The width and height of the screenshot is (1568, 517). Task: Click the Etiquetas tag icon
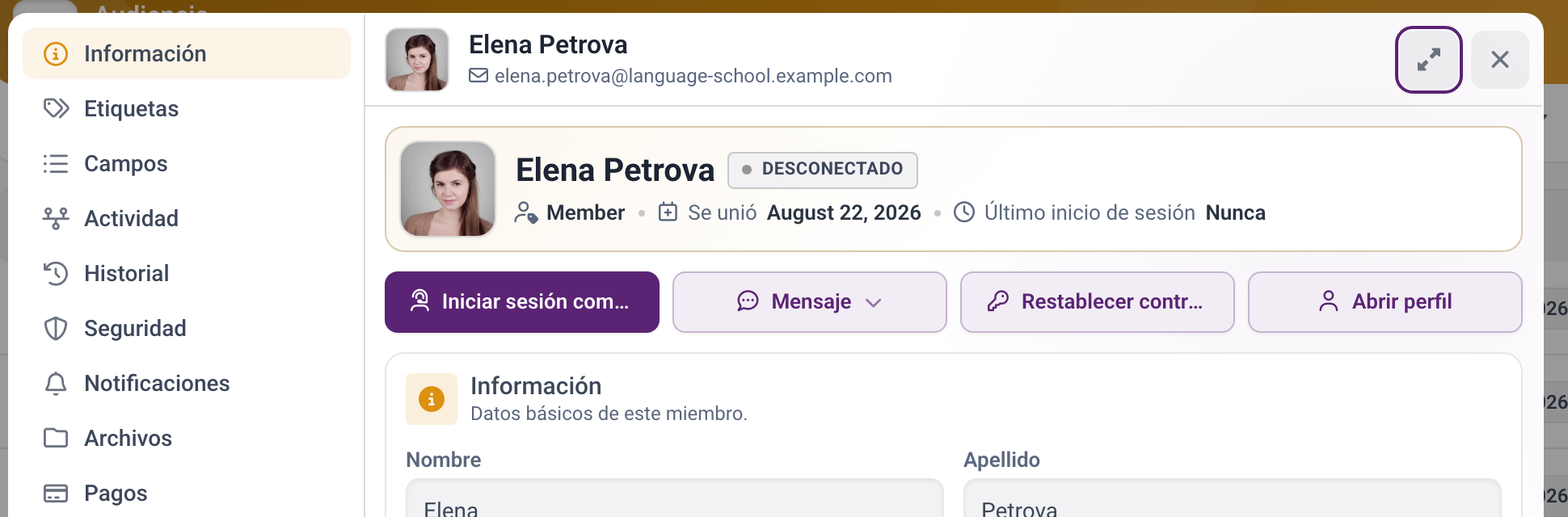coord(56,108)
